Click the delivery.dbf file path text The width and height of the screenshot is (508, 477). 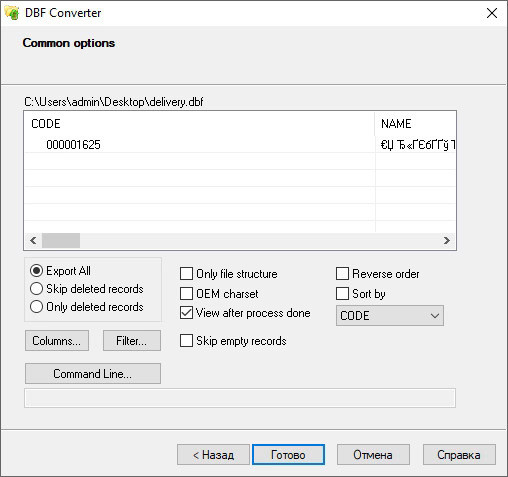click(114, 102)
